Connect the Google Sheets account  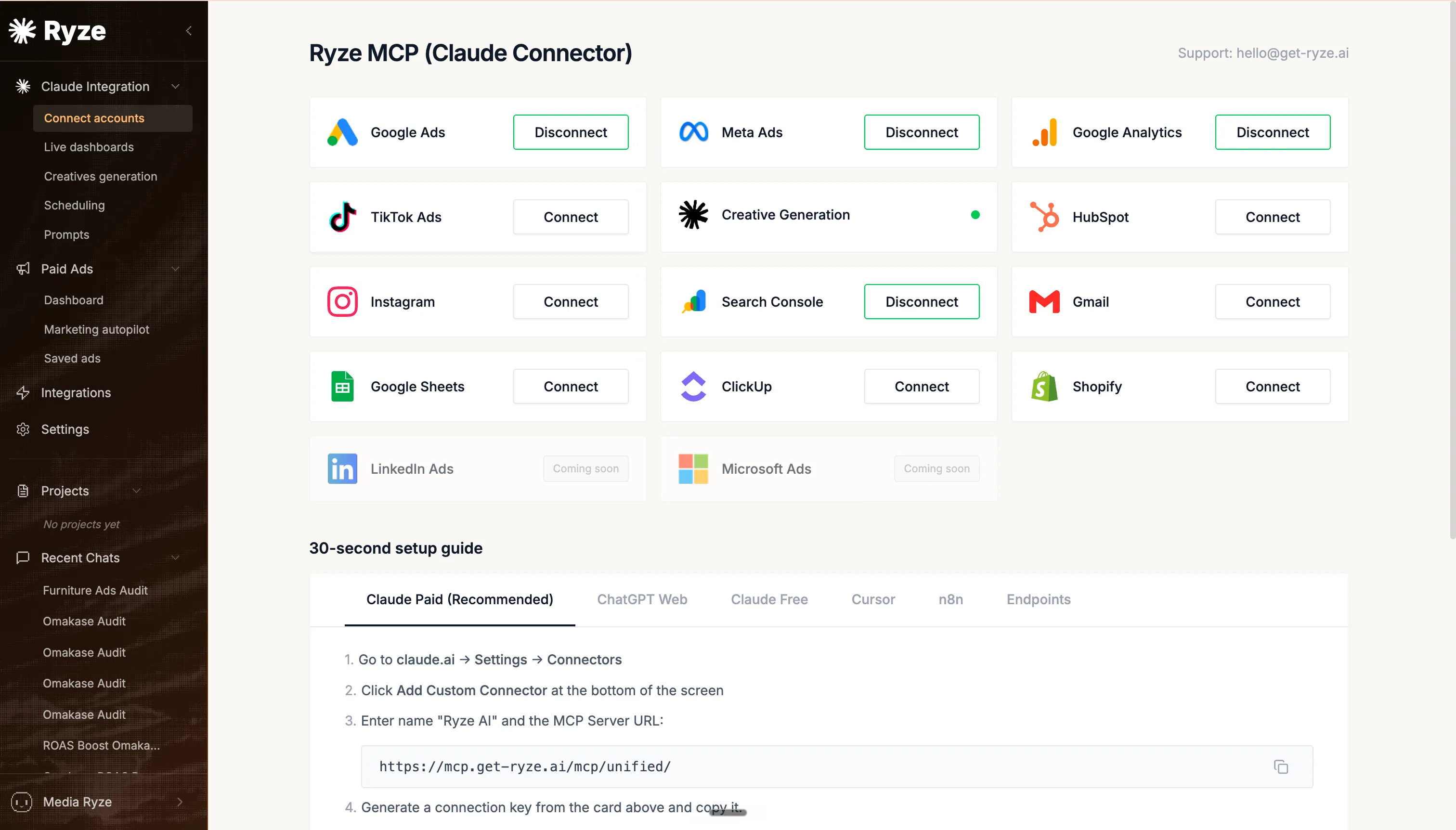(571, 387)
